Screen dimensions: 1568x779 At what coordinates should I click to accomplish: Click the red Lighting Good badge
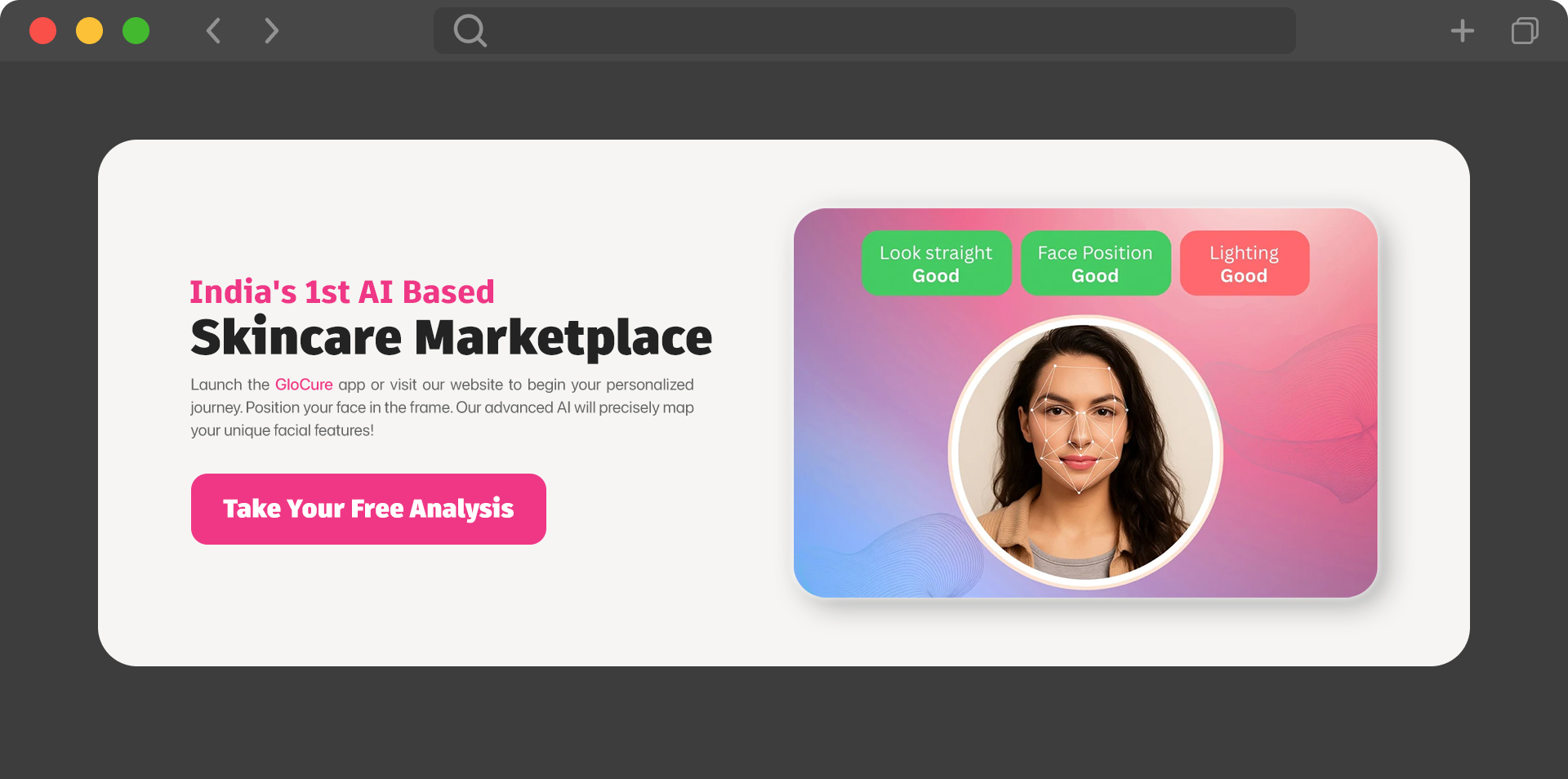[x=1245, y=263]
